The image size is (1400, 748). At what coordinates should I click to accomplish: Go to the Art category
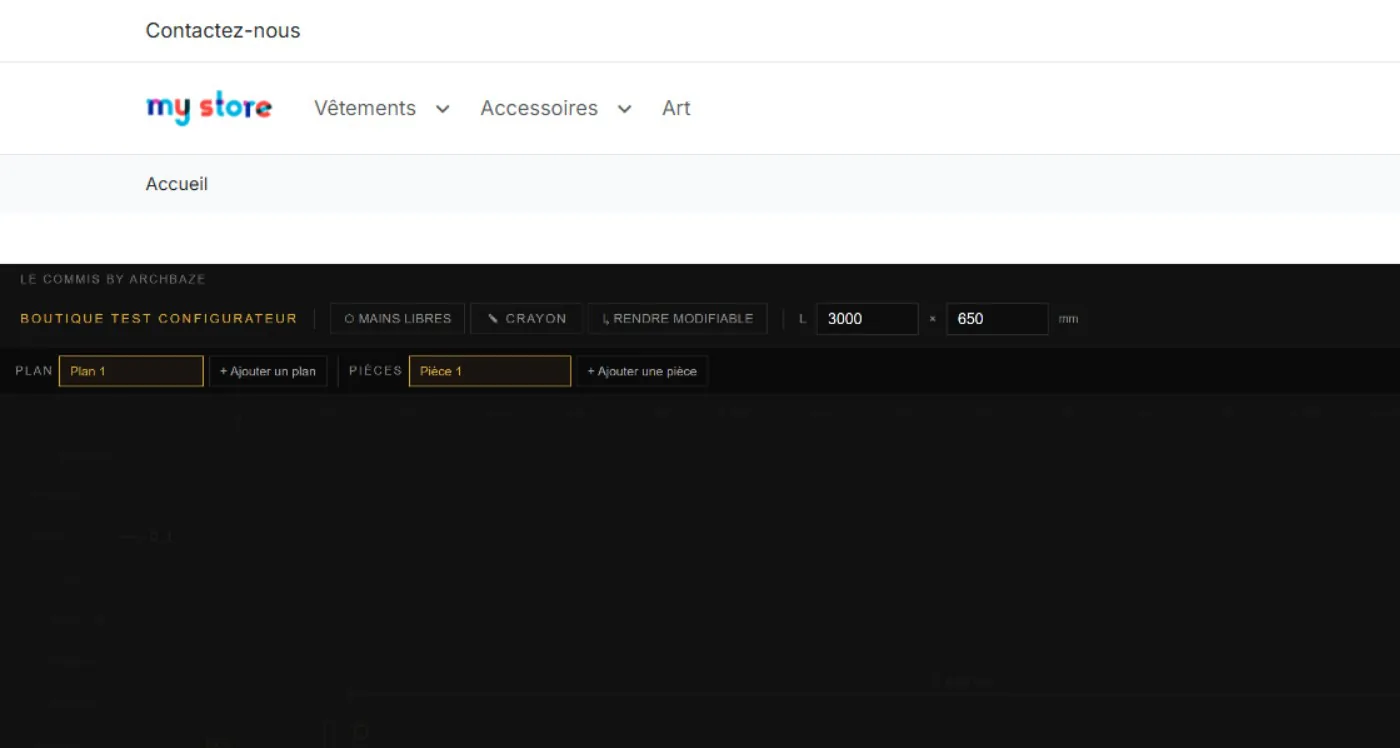click(676, 108)
